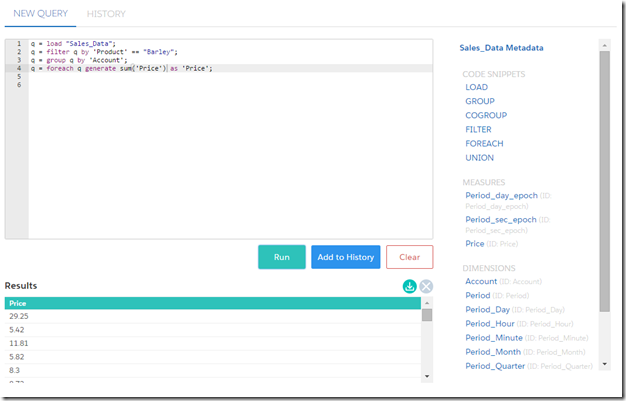This screenshot has width=626, height=401.
Task: Click the Price column header in Results
Action: 212,303
